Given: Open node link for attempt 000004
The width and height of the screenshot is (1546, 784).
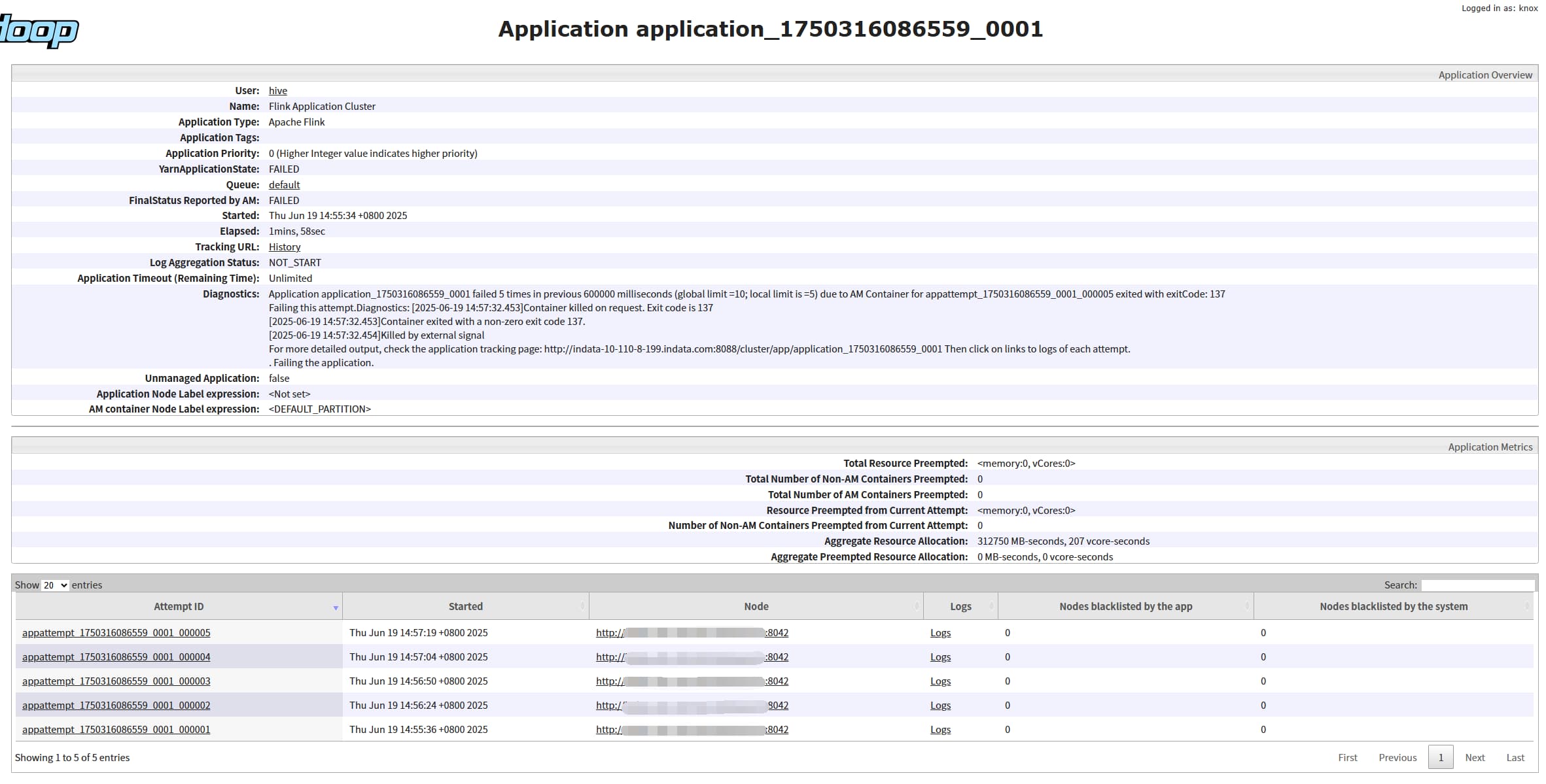Looking at the screenshot, I should click(x=692, y=656).
